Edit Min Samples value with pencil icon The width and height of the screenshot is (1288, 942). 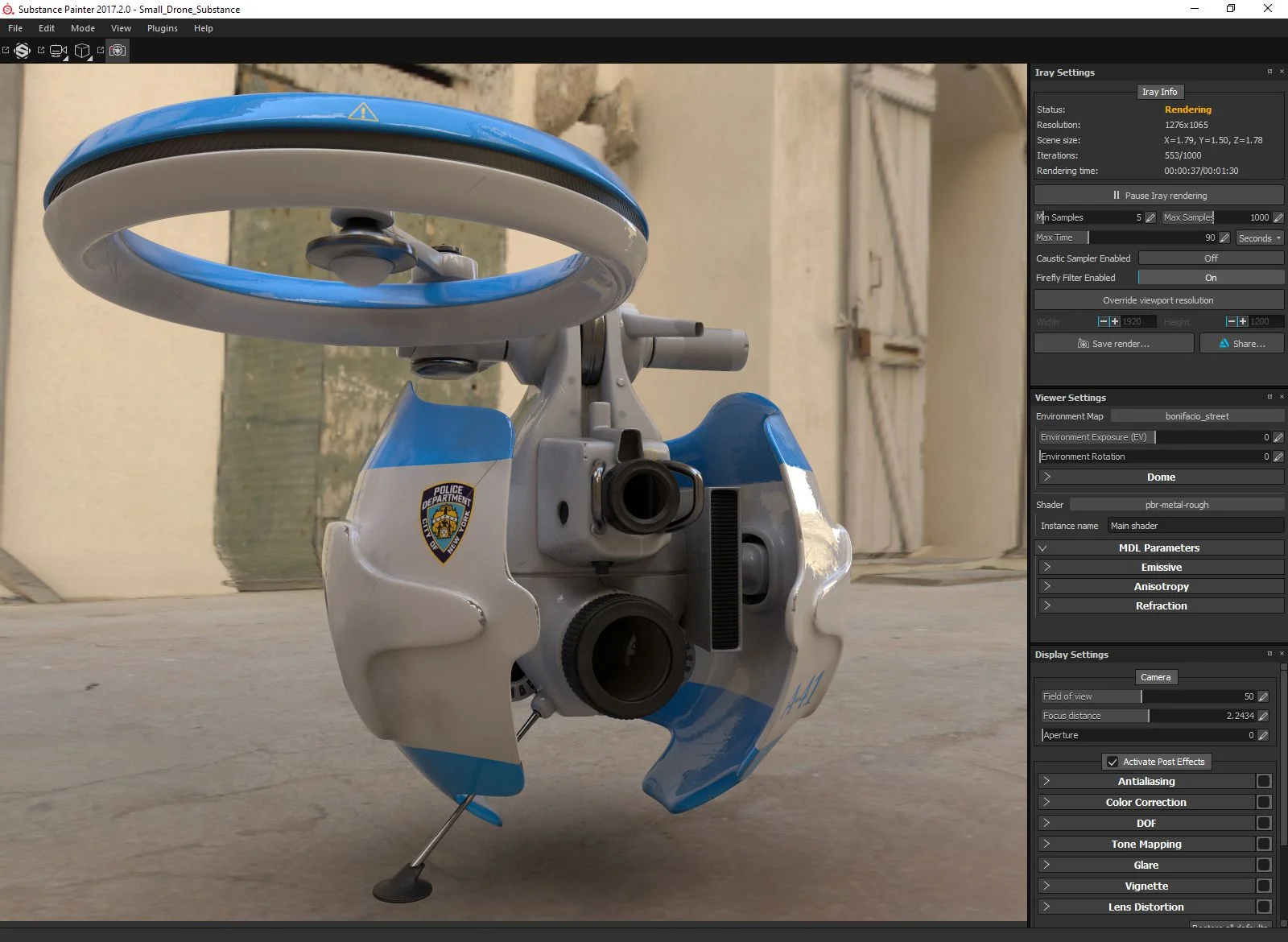[1150, 217]
